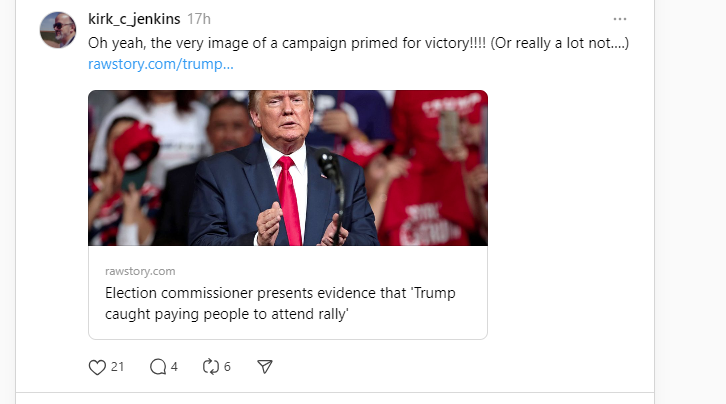This screenshot has width=726, height=404.
Task: Open replies via the comment bubble icon
Action: pyautogui.click(x=158, y=367)
